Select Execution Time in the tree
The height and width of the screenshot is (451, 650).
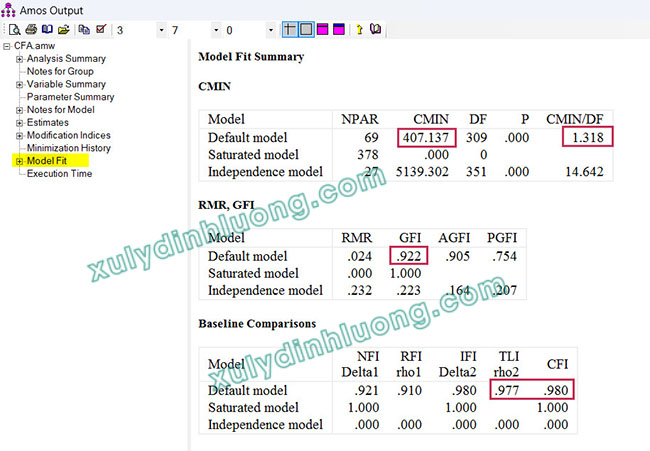pos(59,174)
